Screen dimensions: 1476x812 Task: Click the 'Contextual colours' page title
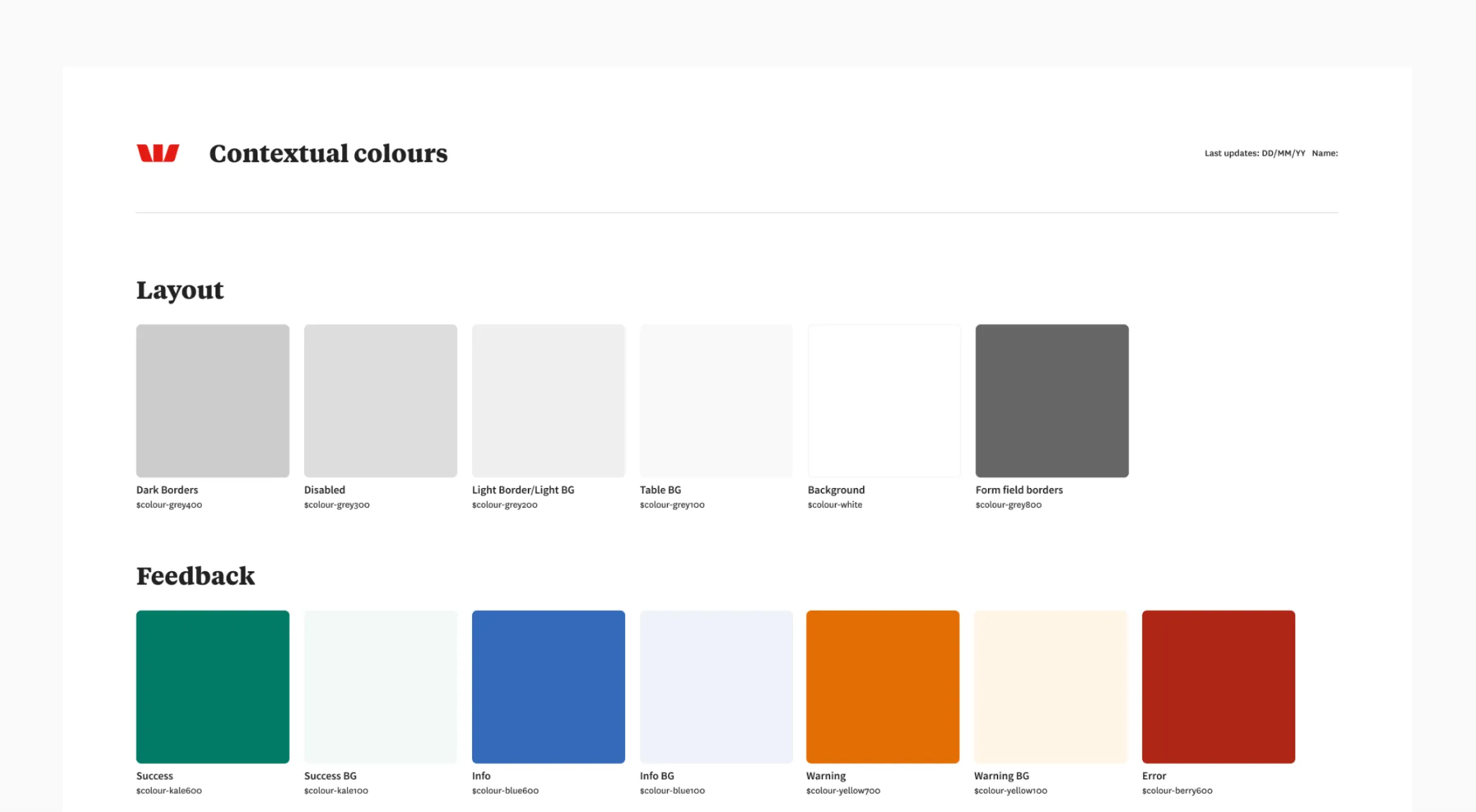(x=329, y=154)
